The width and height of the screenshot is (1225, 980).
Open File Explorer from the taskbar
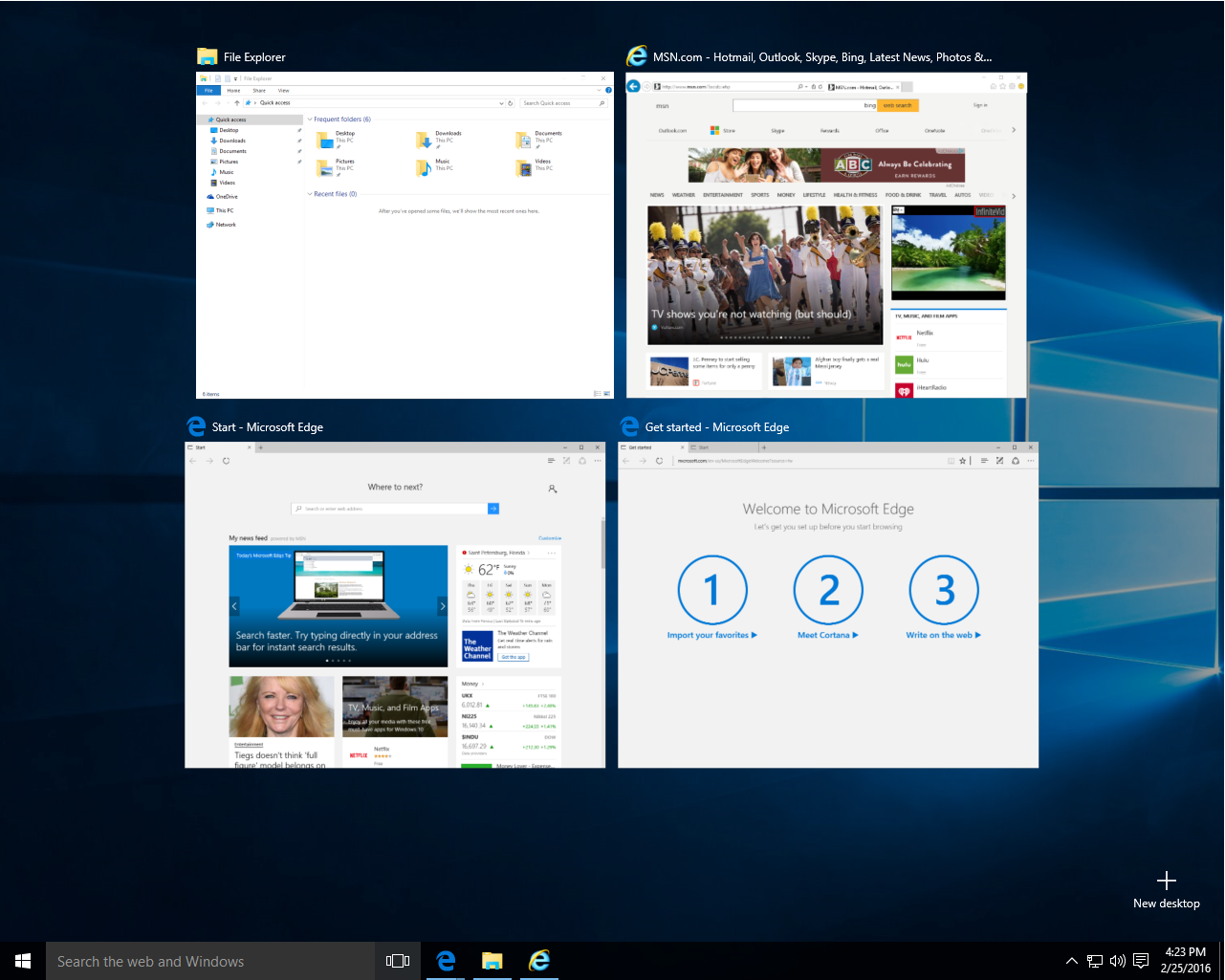[492, 961]
